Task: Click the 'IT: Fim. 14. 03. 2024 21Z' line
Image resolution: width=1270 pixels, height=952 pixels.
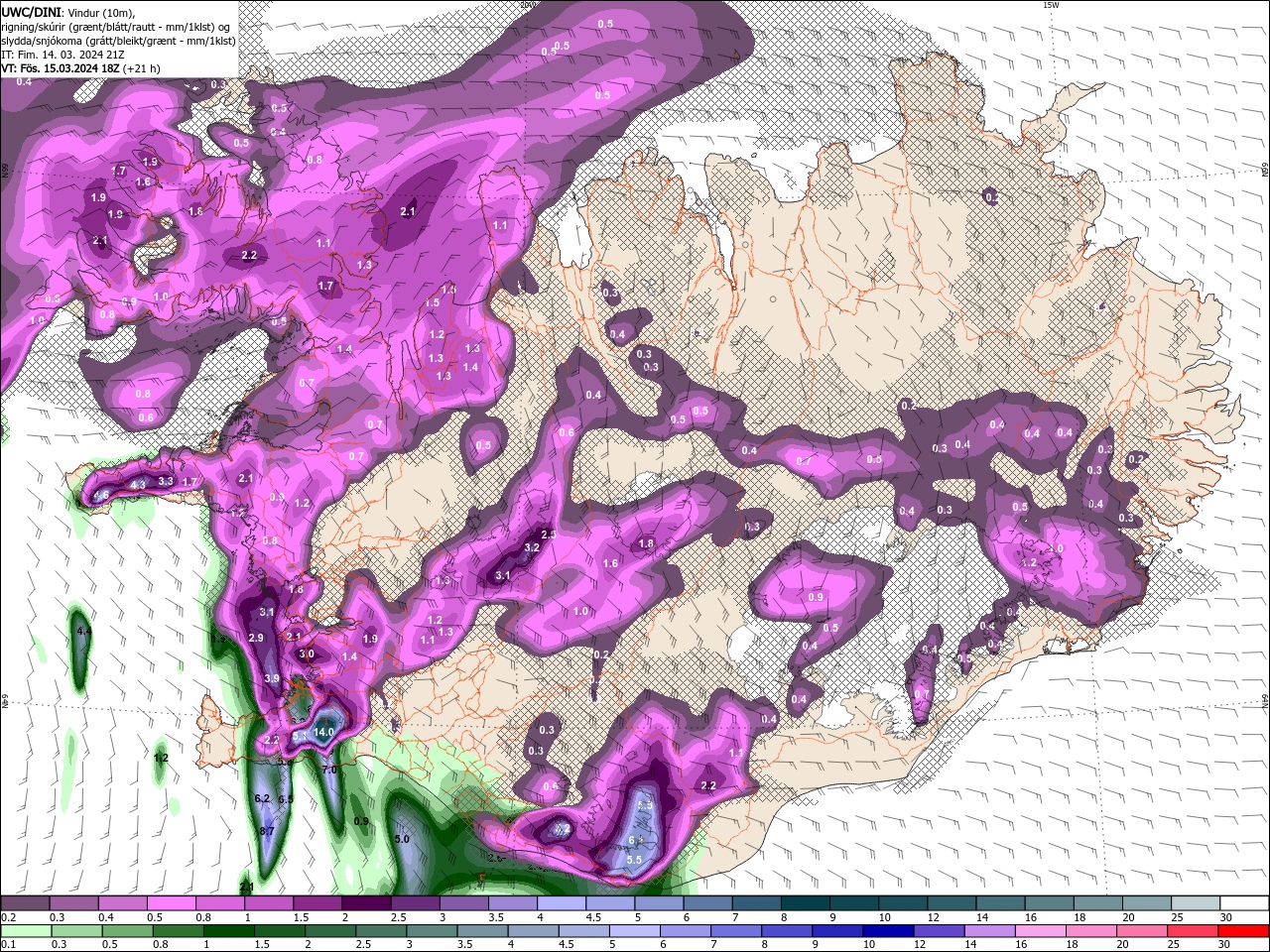Action: 62,55
